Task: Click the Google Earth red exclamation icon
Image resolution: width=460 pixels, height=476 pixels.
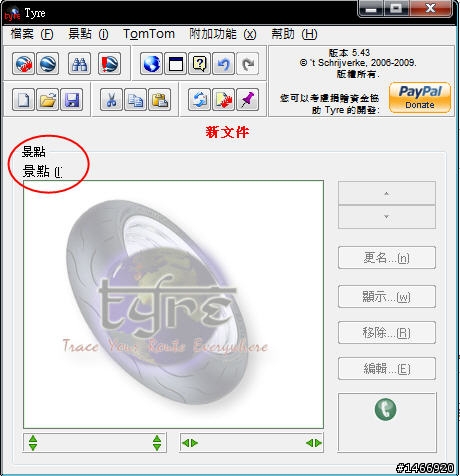Action: click(109, 63)
